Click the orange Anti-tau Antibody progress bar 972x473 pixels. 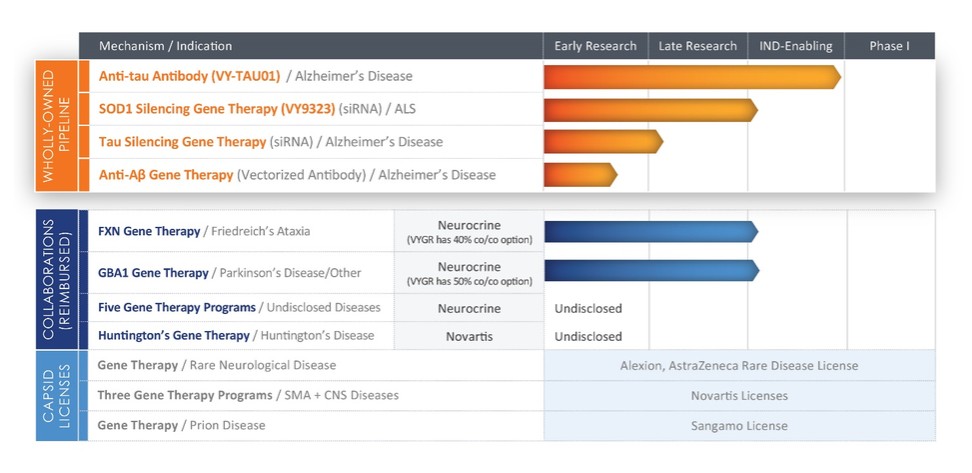point(690,77)
